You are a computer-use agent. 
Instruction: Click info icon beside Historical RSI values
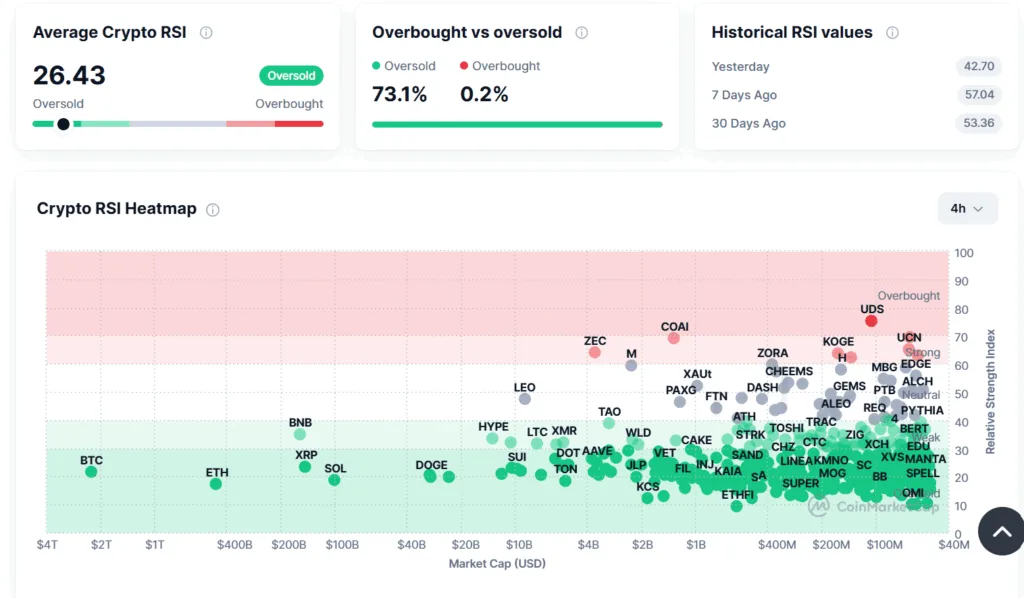892,33
